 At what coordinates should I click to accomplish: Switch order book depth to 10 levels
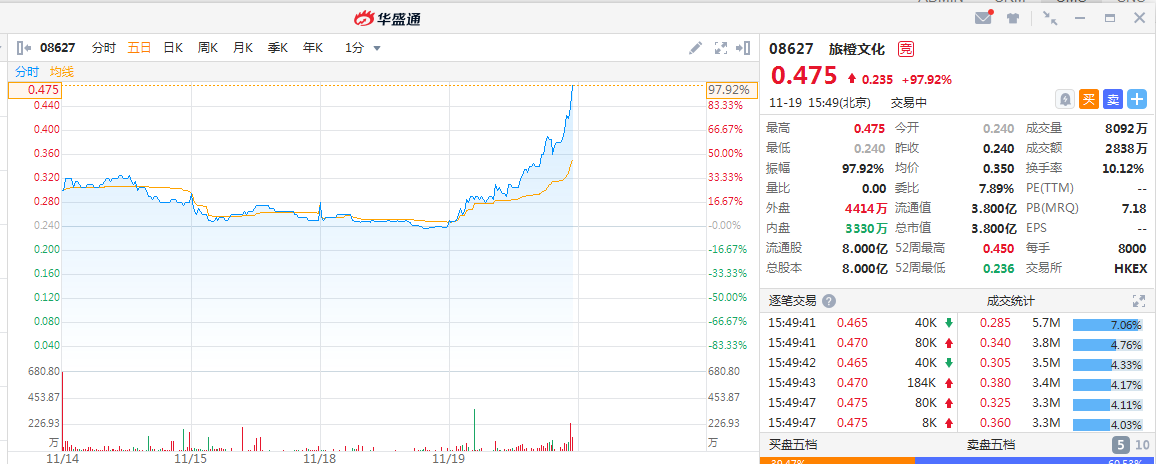1142,445
